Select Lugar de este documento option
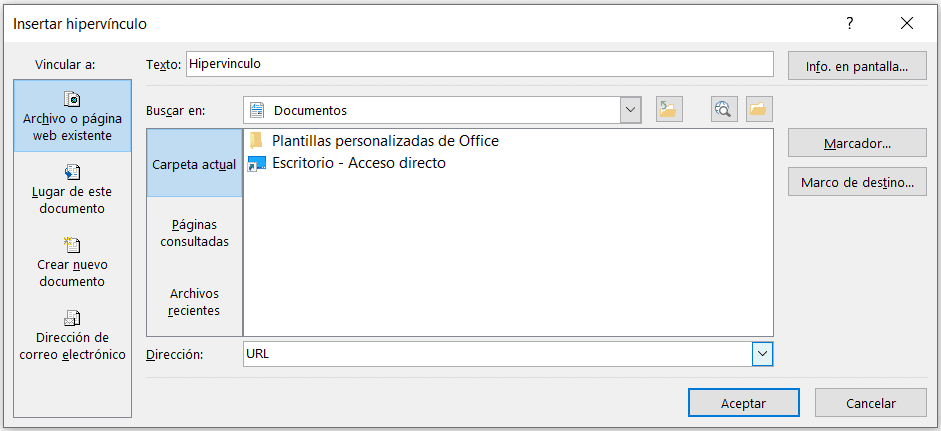This screenshot has height=431, width=941. (73, 189)
